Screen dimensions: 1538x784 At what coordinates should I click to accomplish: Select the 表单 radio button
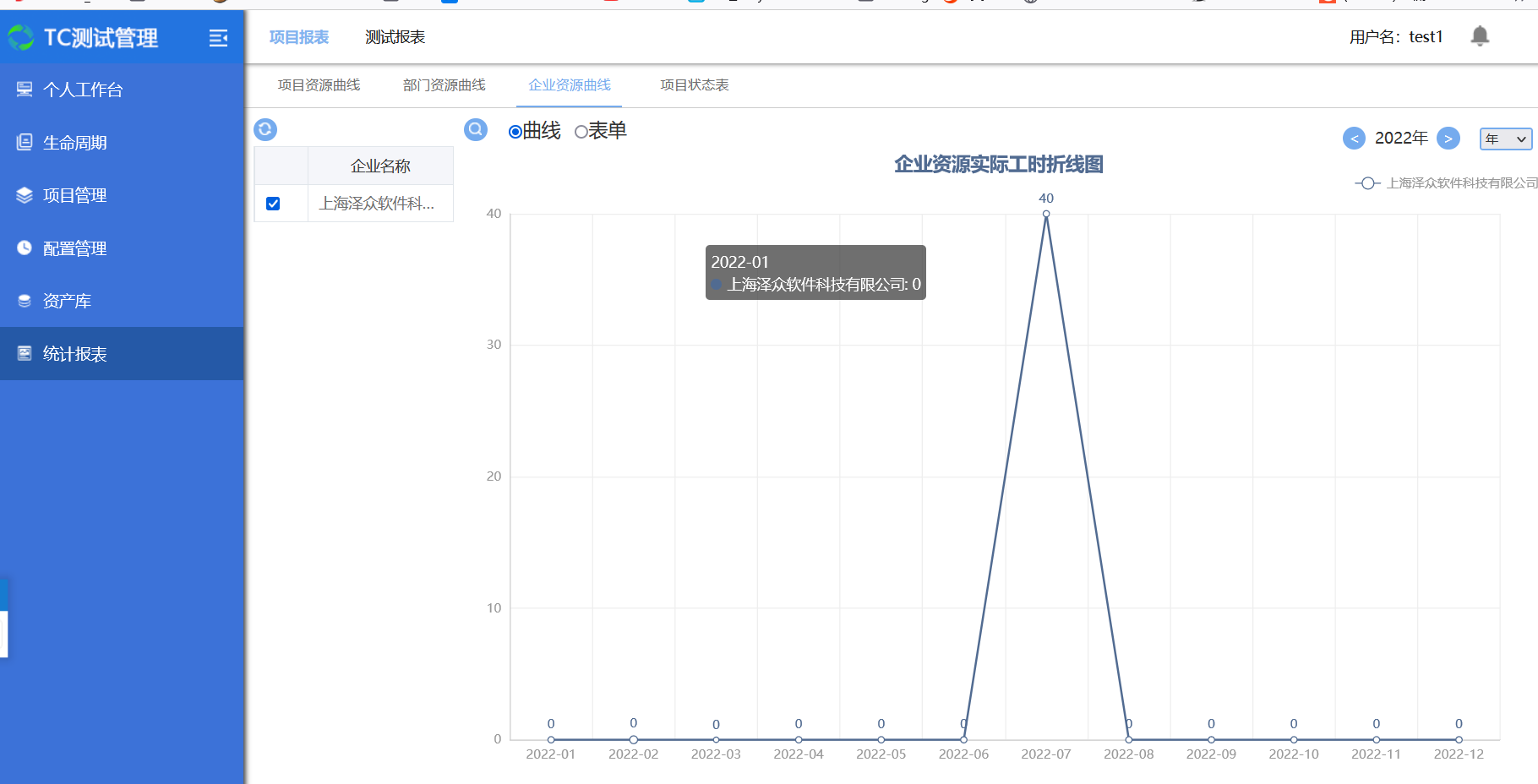[x=581, y=132]
